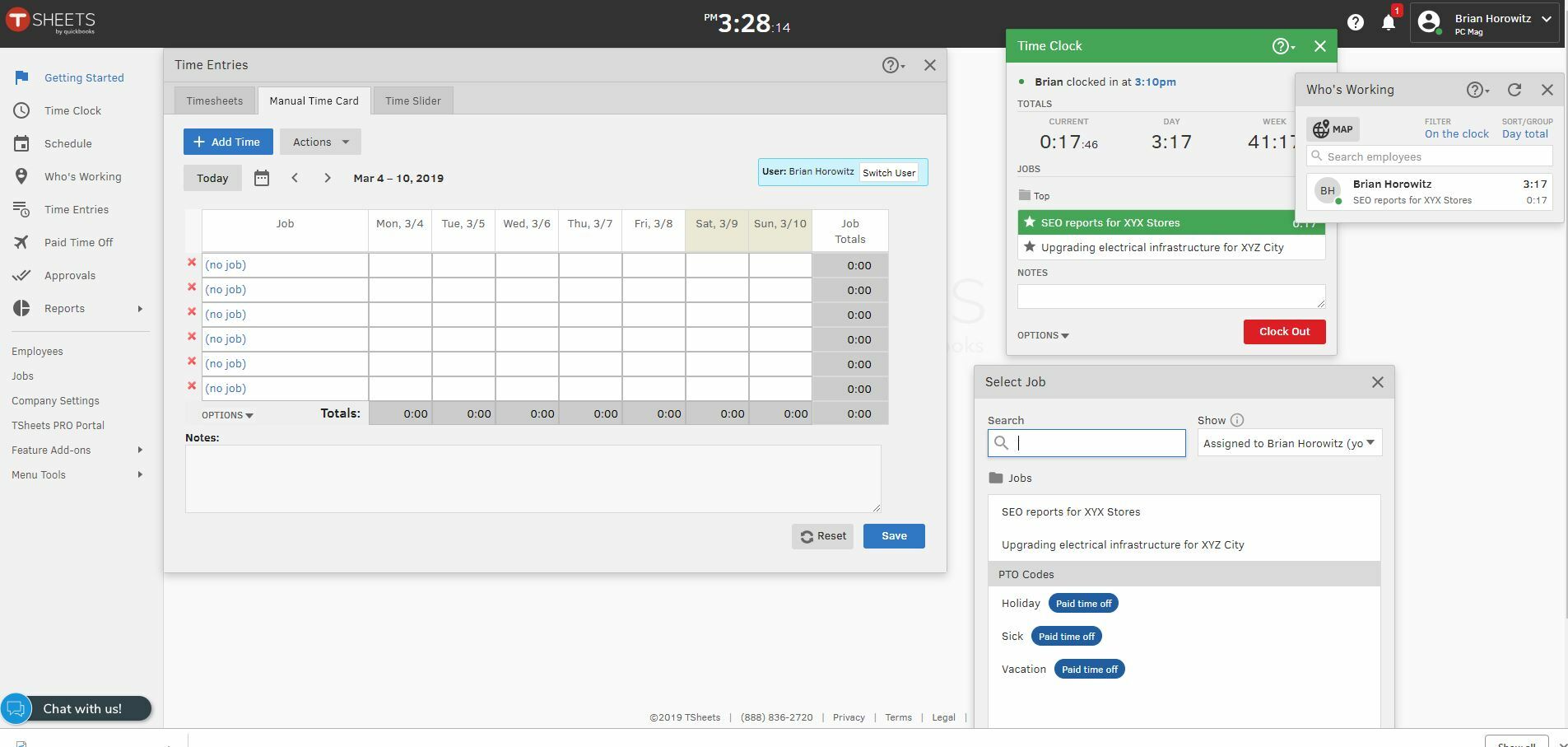Viewport: 1568px width, 747px height.
Task: Open Reports pie chart icon in sidebar
Action: coord(22,308)
